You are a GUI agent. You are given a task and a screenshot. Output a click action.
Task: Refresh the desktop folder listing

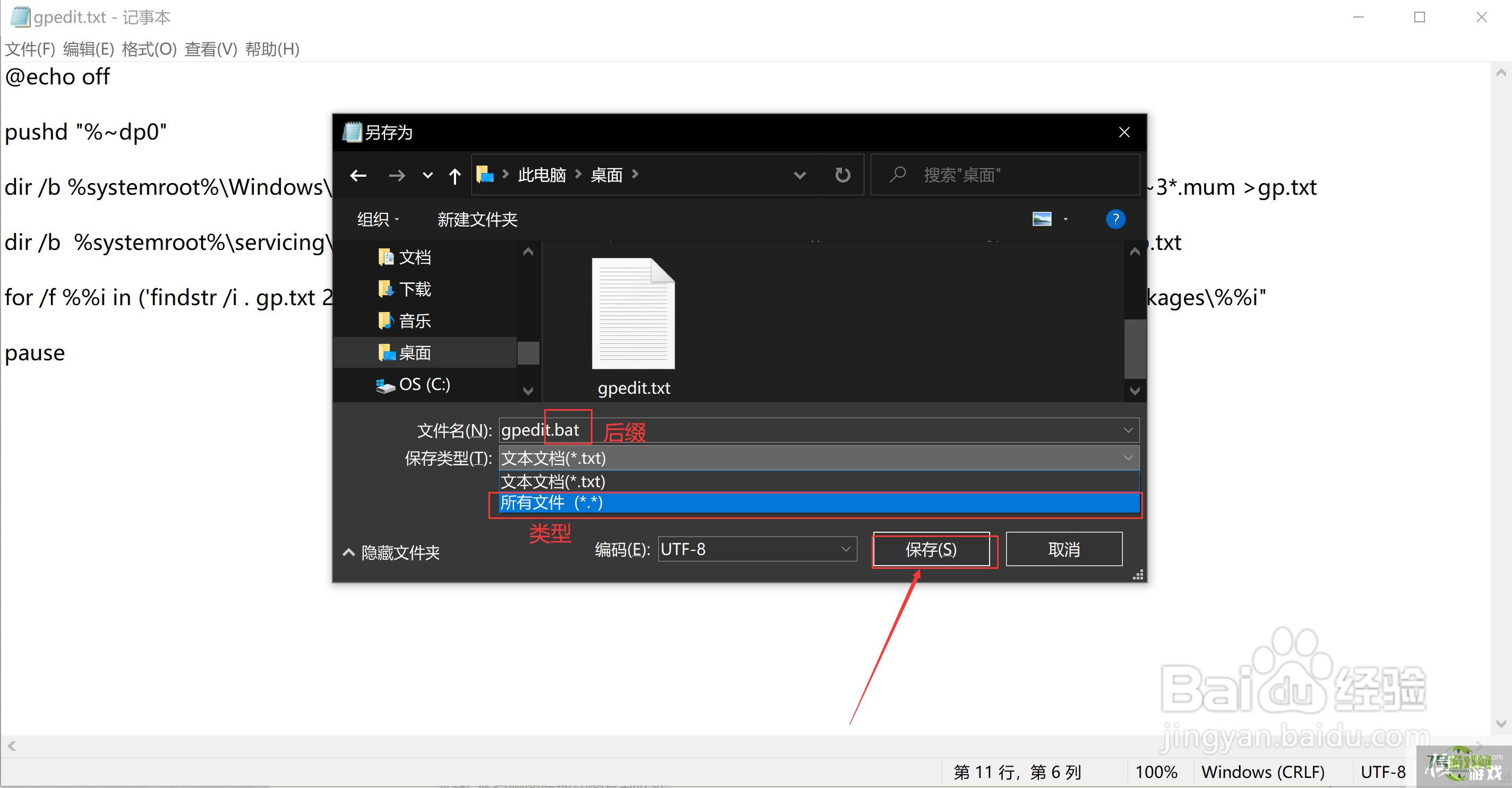pyautogui.click(x=843, y=175)
